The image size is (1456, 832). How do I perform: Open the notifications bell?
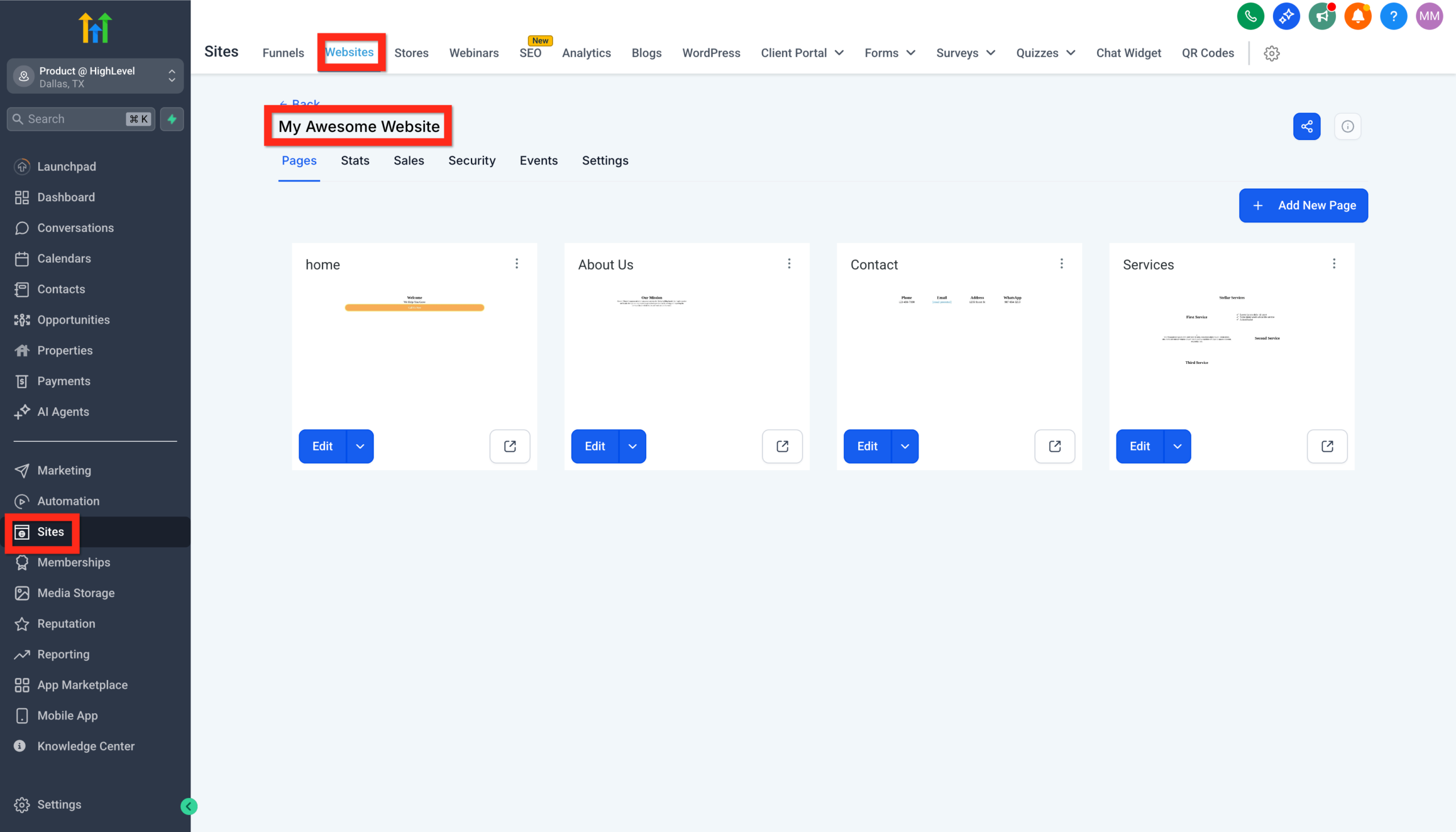coord(1358,16)
